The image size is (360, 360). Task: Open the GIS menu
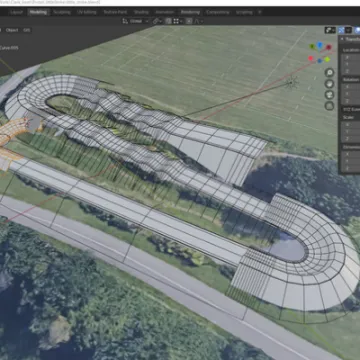pyautogui.click(x=27, y=30)
